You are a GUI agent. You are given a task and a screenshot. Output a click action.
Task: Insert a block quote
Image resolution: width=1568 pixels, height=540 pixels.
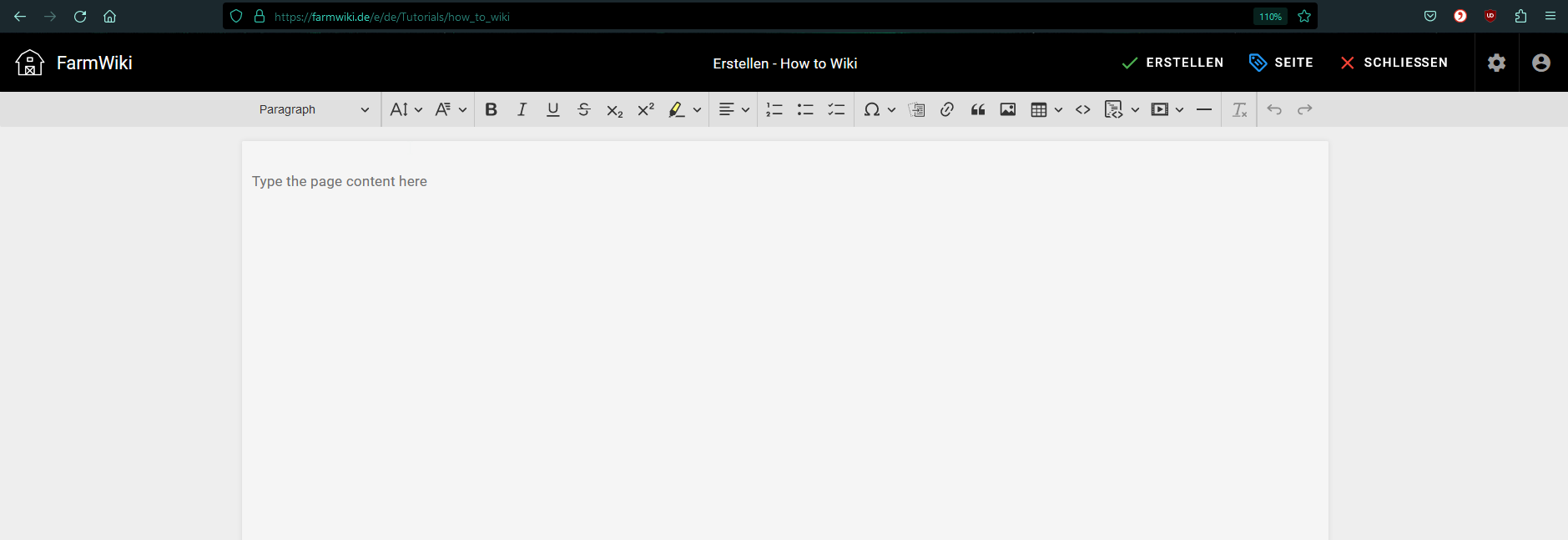point(978,109)
